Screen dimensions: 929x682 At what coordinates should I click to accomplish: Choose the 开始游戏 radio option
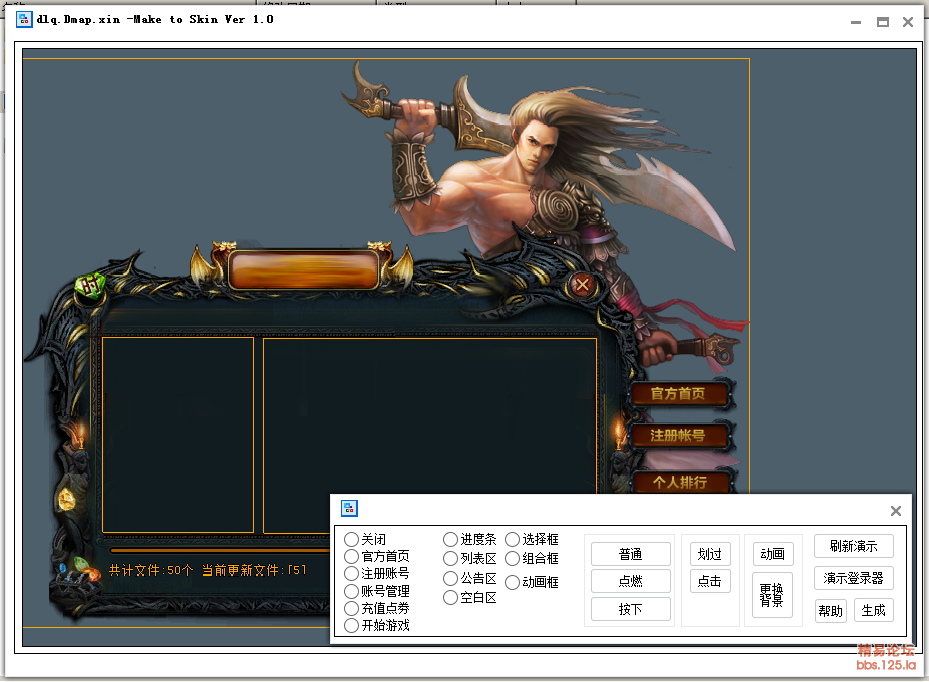point(352,625)
